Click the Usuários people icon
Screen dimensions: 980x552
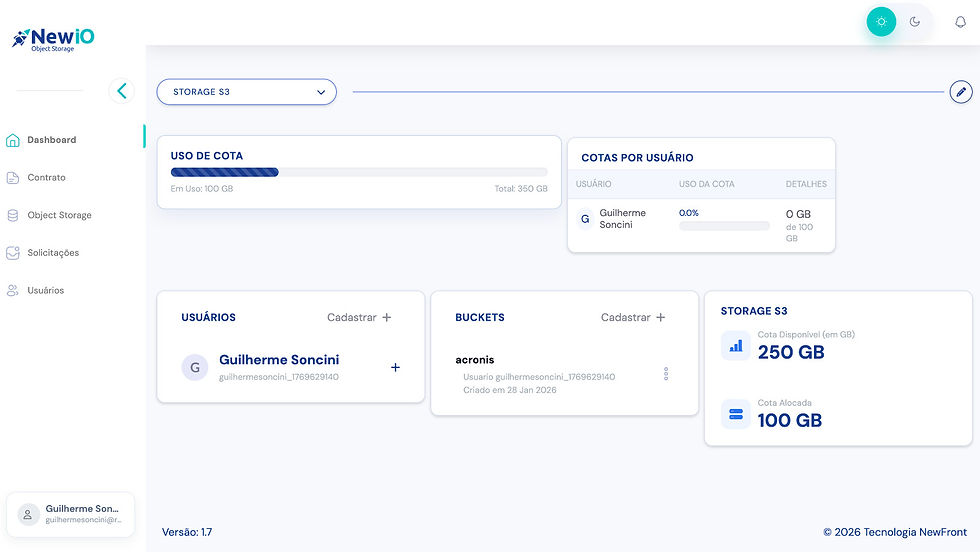pos(12,290)
